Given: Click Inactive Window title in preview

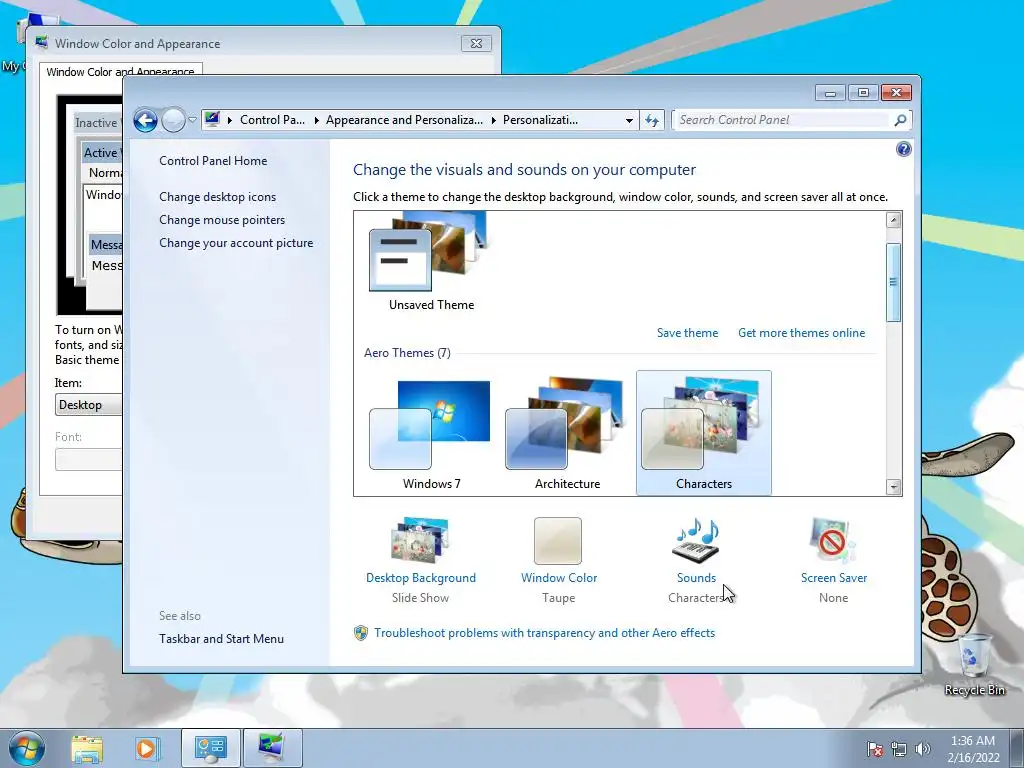Looking at the screenshot, I should 98,123.
